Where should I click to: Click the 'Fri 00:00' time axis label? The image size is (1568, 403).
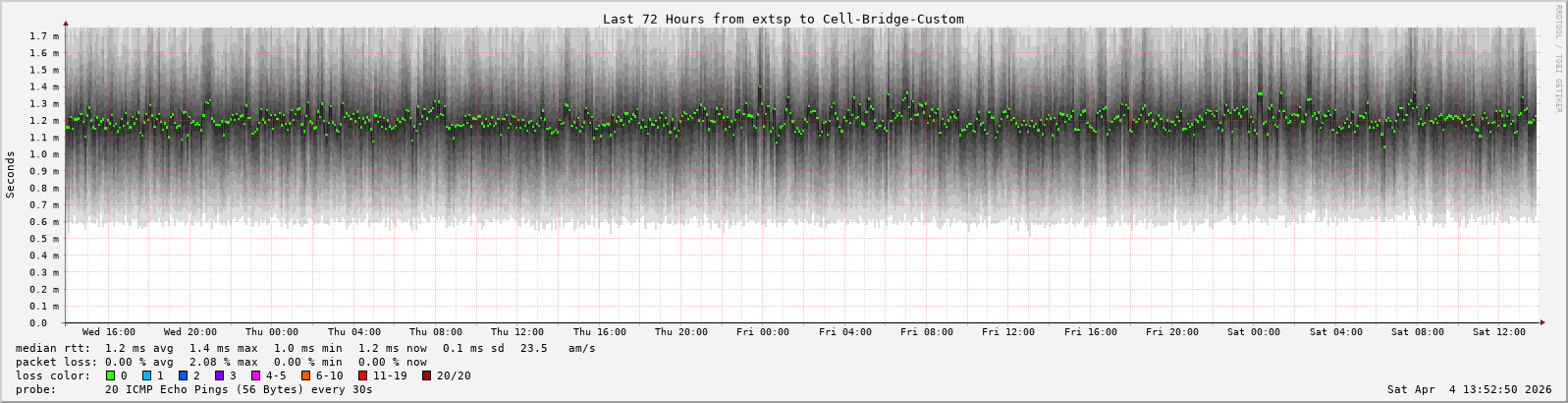point(763,332)
